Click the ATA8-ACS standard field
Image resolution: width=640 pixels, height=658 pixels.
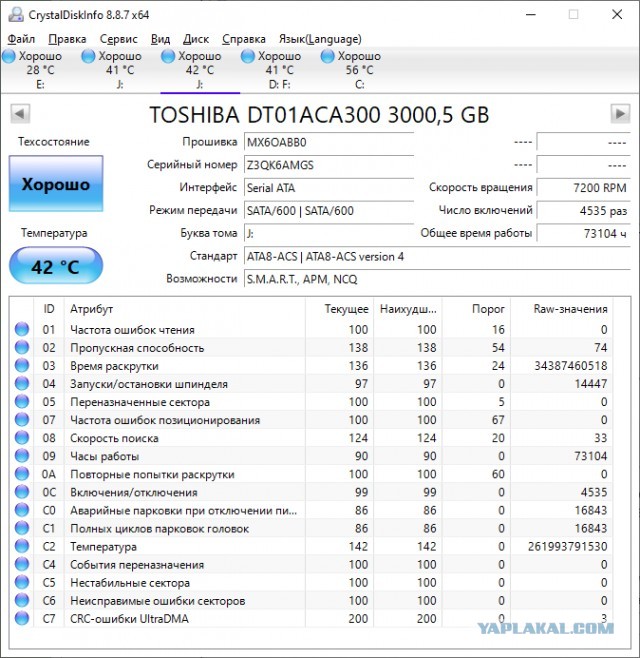(x=437, y=256)
